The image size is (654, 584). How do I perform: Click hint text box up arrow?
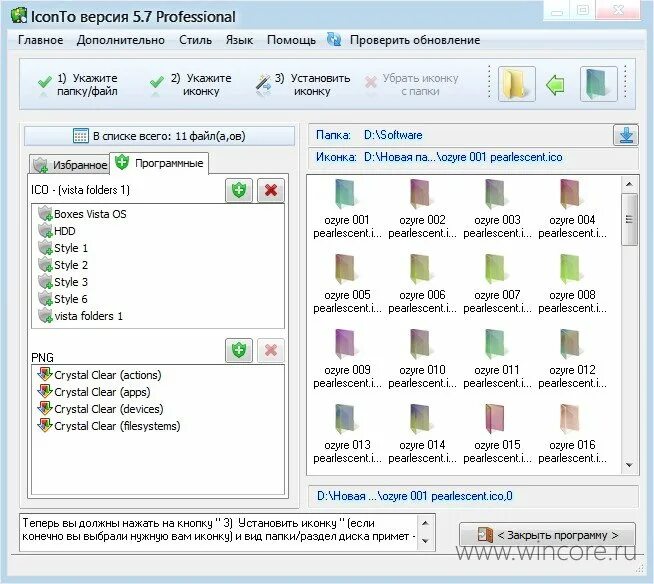point(425,524)
